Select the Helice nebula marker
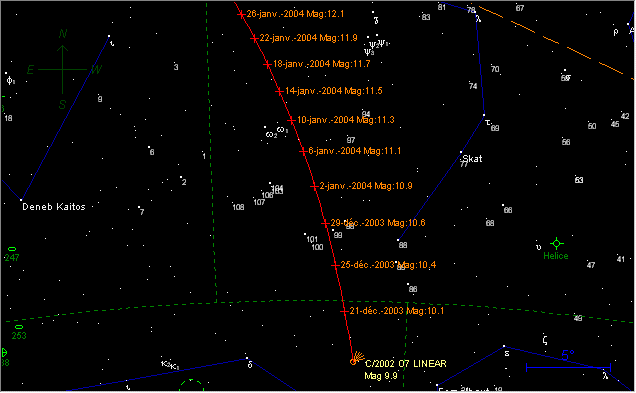This screenshot has width=636, height=393. point(556,244)
